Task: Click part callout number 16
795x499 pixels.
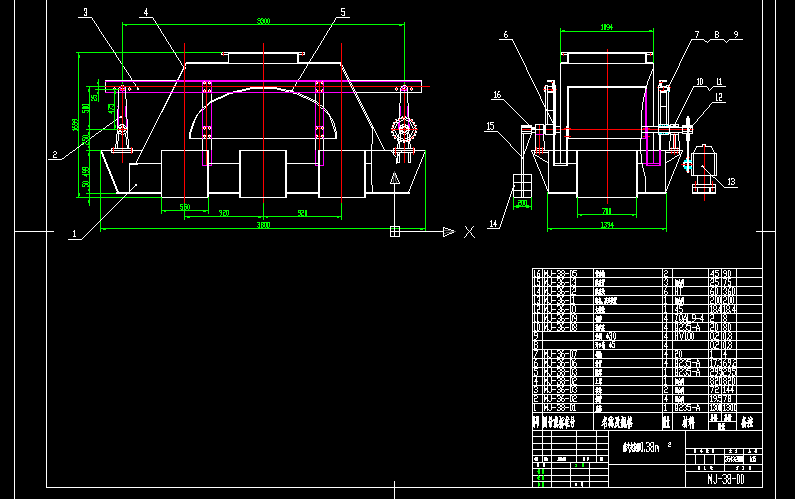Action: pos(495,95)
